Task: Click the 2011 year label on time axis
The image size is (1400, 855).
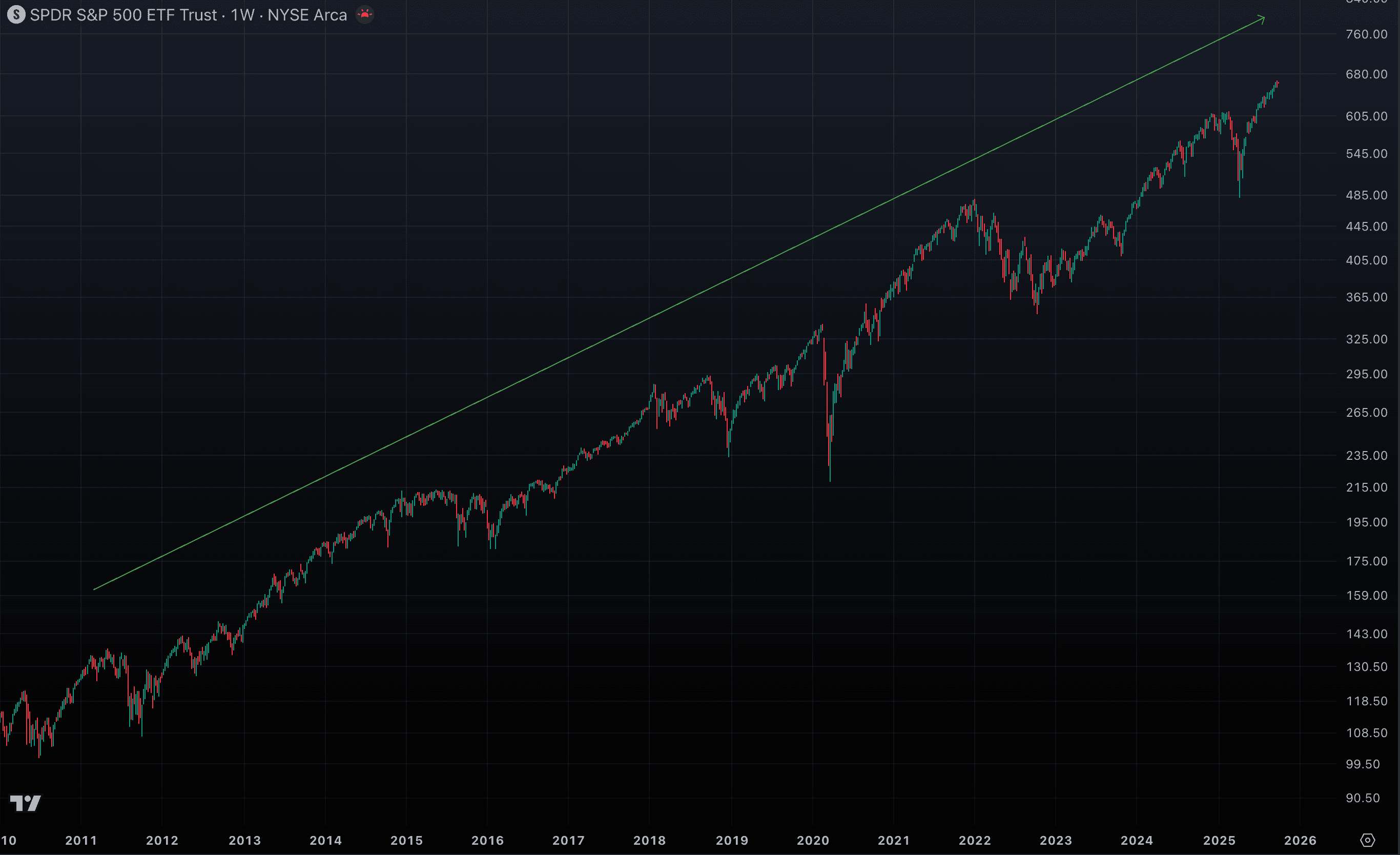Action: (x=81, y=840)
